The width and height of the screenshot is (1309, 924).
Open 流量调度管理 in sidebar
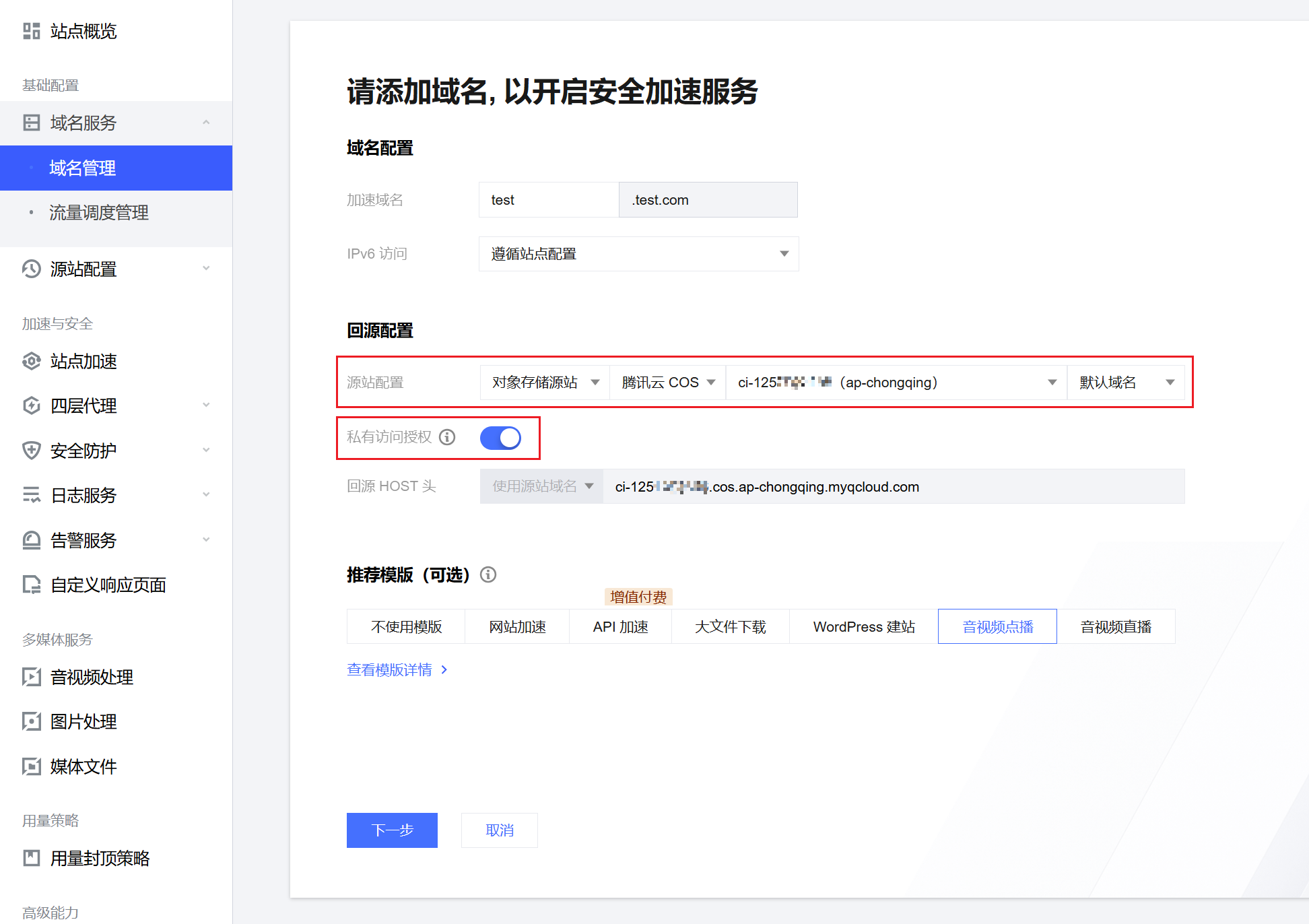[x=98, y=213]
